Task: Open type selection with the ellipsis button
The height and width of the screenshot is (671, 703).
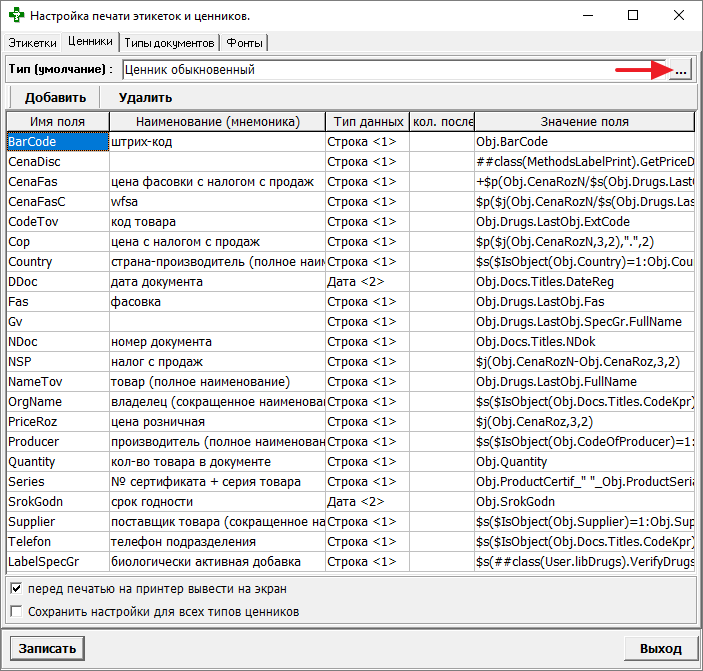Action: point(681,70)
